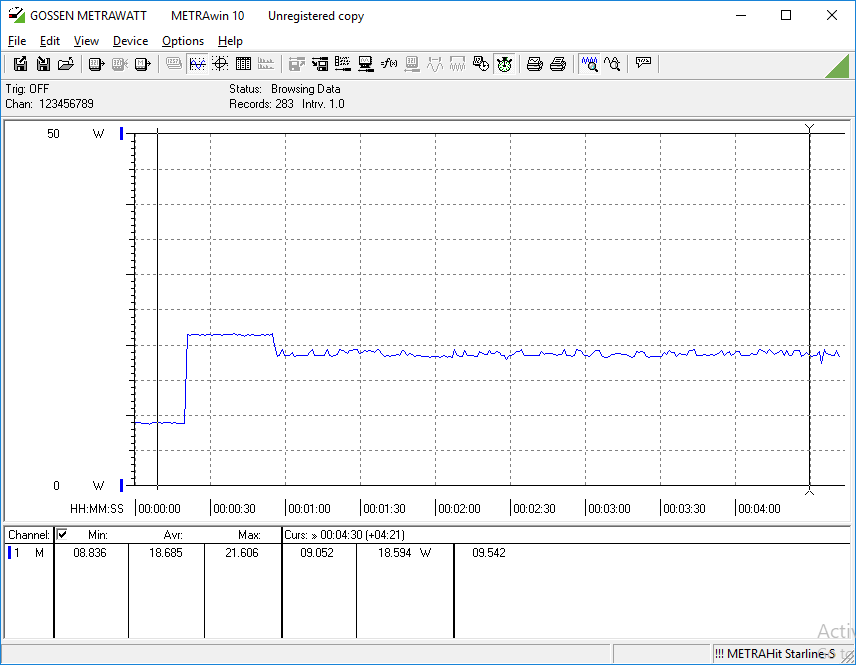Screen dimensions: 856x665
Task: Click the comment speech bubble icon
Action: click(643, 63)
